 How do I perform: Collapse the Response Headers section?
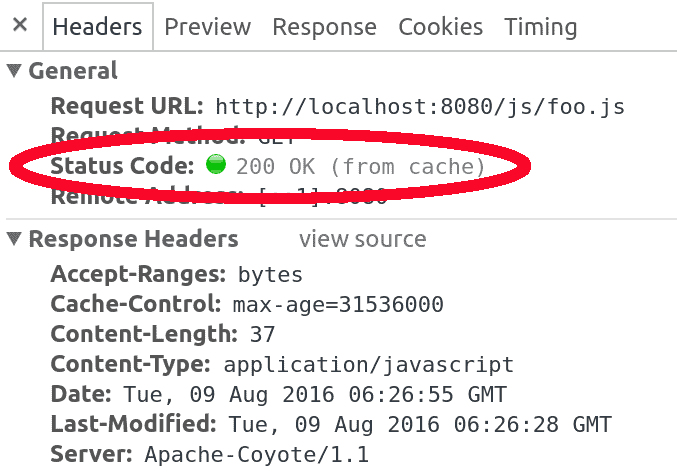point(14,240)
